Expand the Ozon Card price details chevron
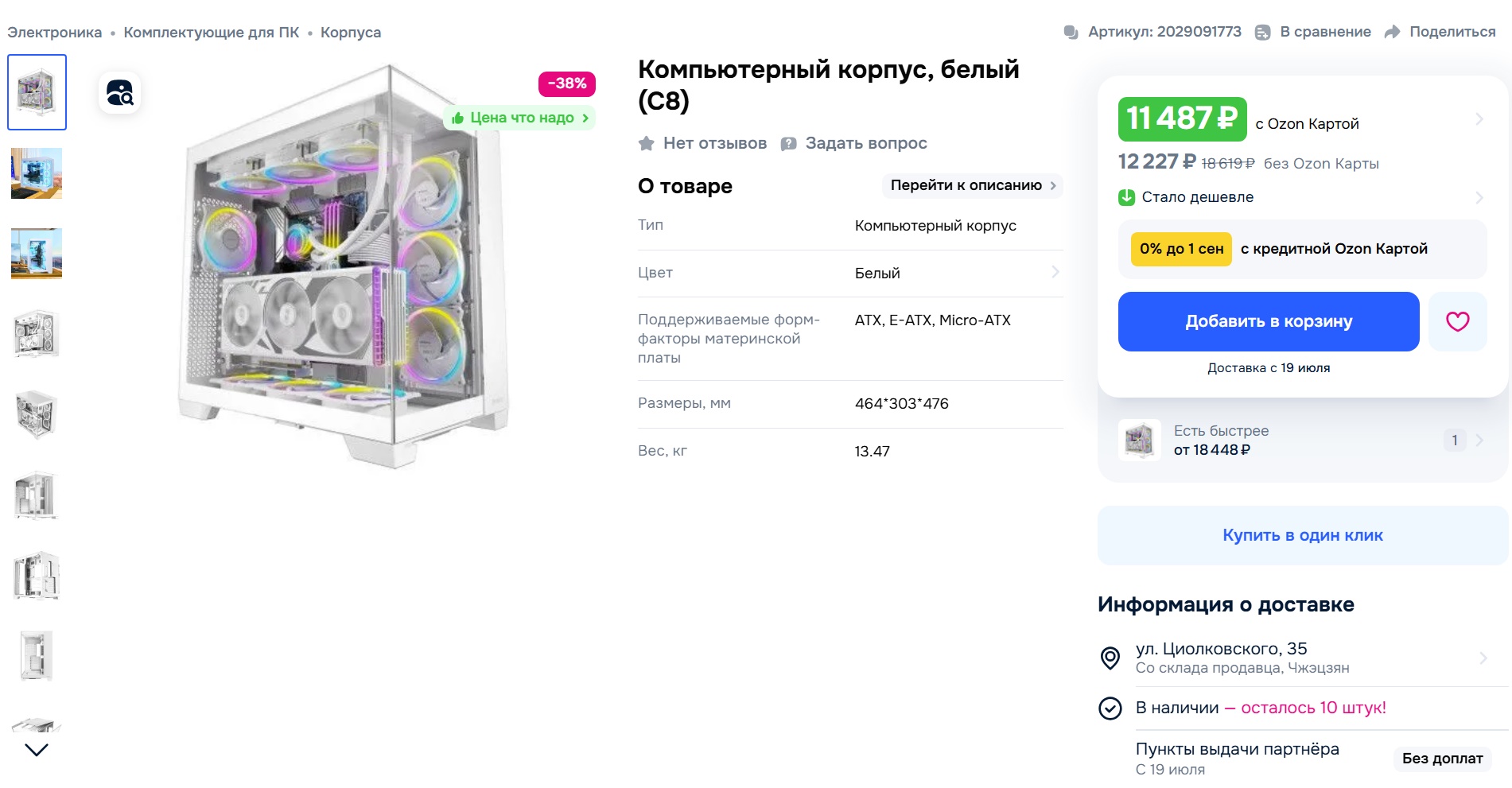This screenshot has height=788, width=1512. 1479,119
